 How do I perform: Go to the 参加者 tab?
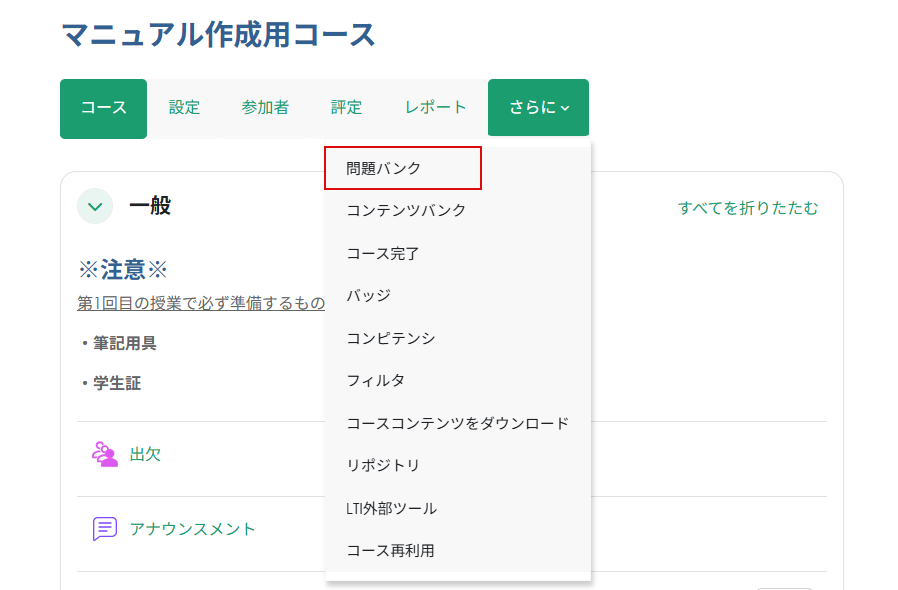click(265, 108)
